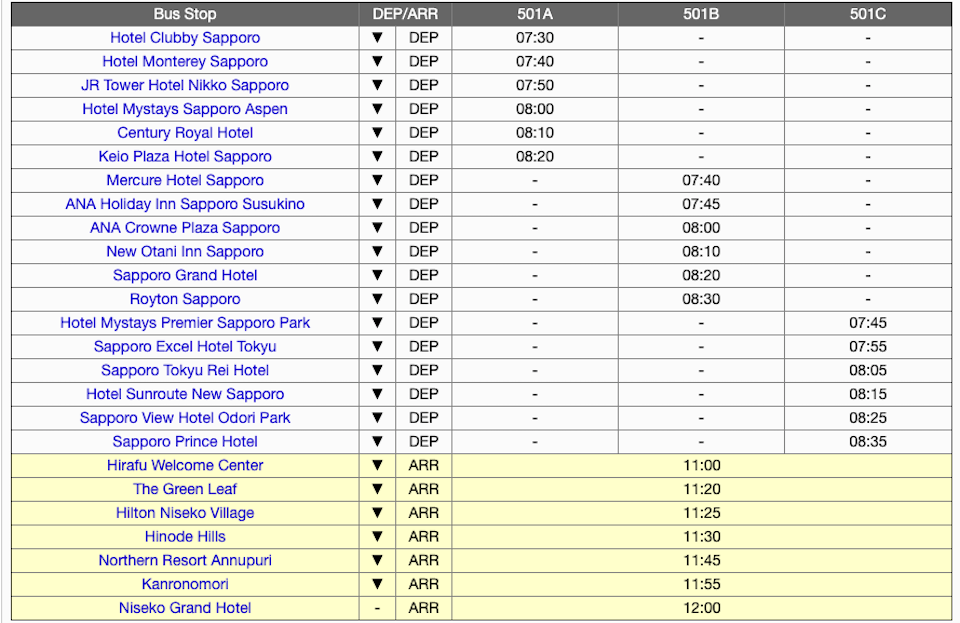Select 07:45 time for ANA Holiday Inn

701,204
